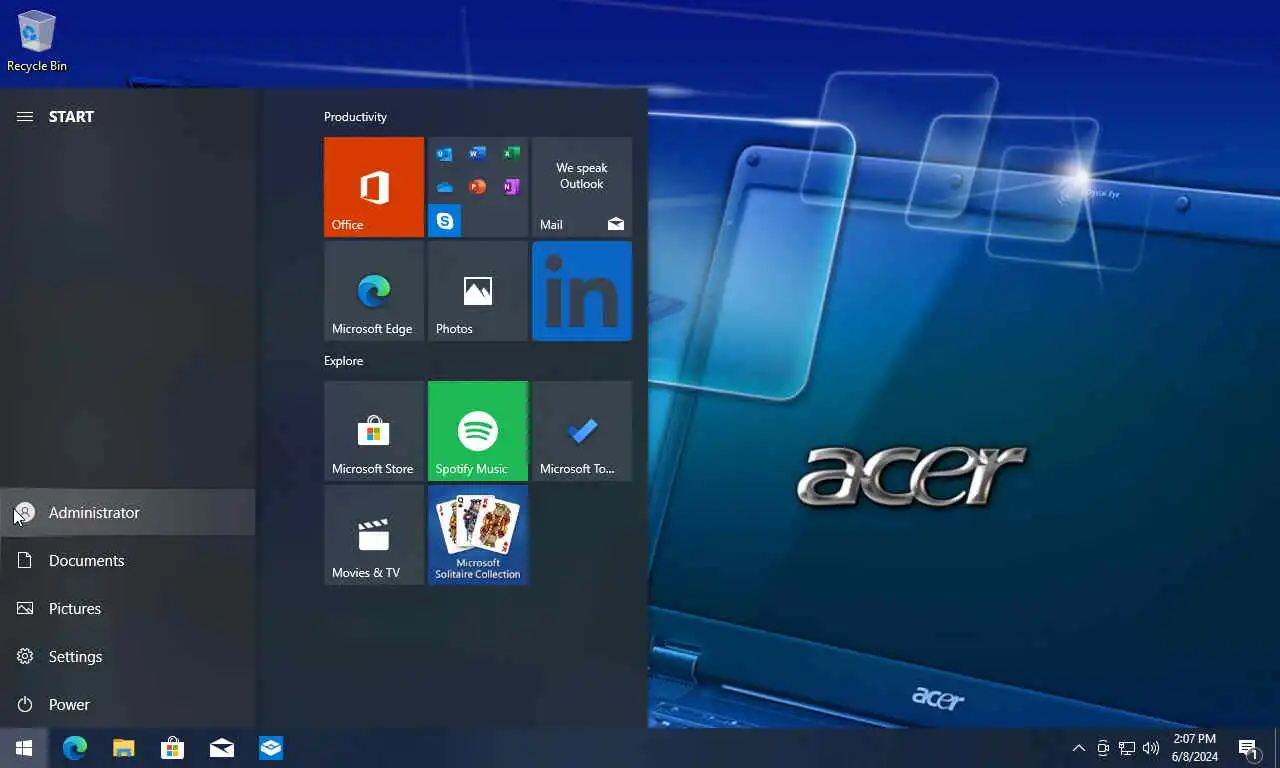This screenshot has height=768, width=1280.
Task: Open File Explorer from the taskbar
Action: 123,748
